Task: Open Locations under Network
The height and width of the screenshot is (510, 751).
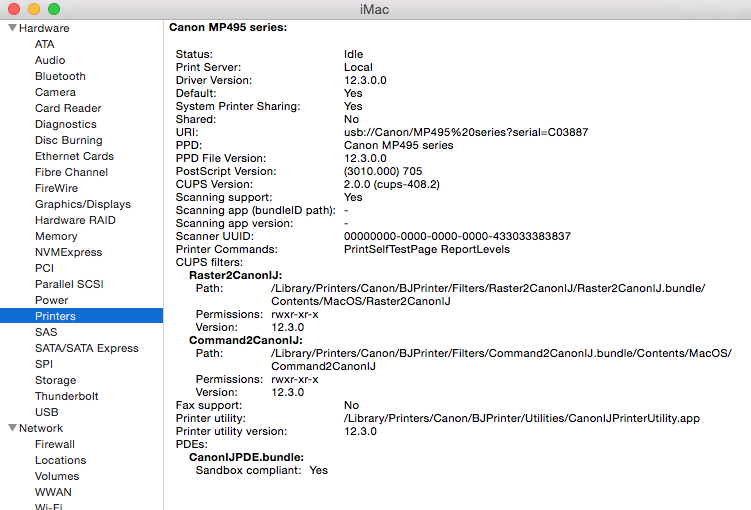Action: point(60,460)
